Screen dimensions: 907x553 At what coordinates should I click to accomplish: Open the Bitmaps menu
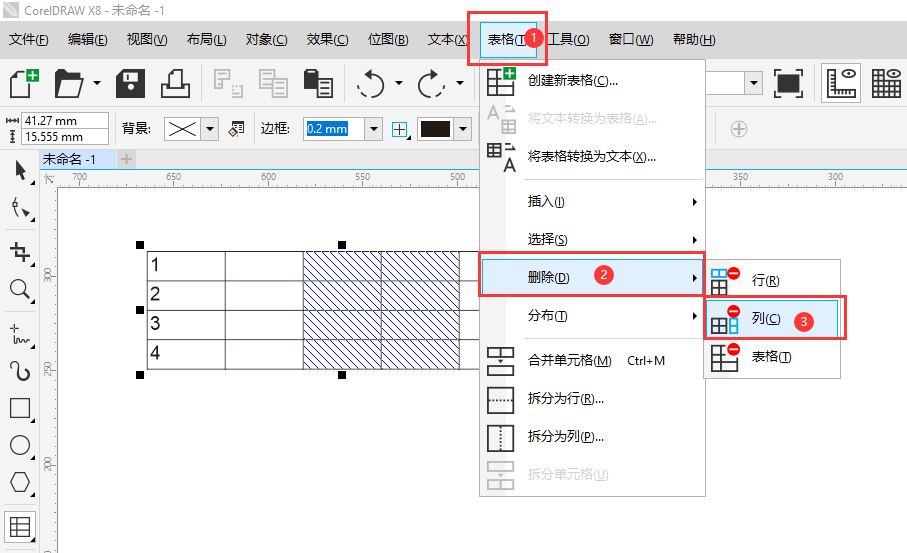pyautogui.click(x=388, y=40)
